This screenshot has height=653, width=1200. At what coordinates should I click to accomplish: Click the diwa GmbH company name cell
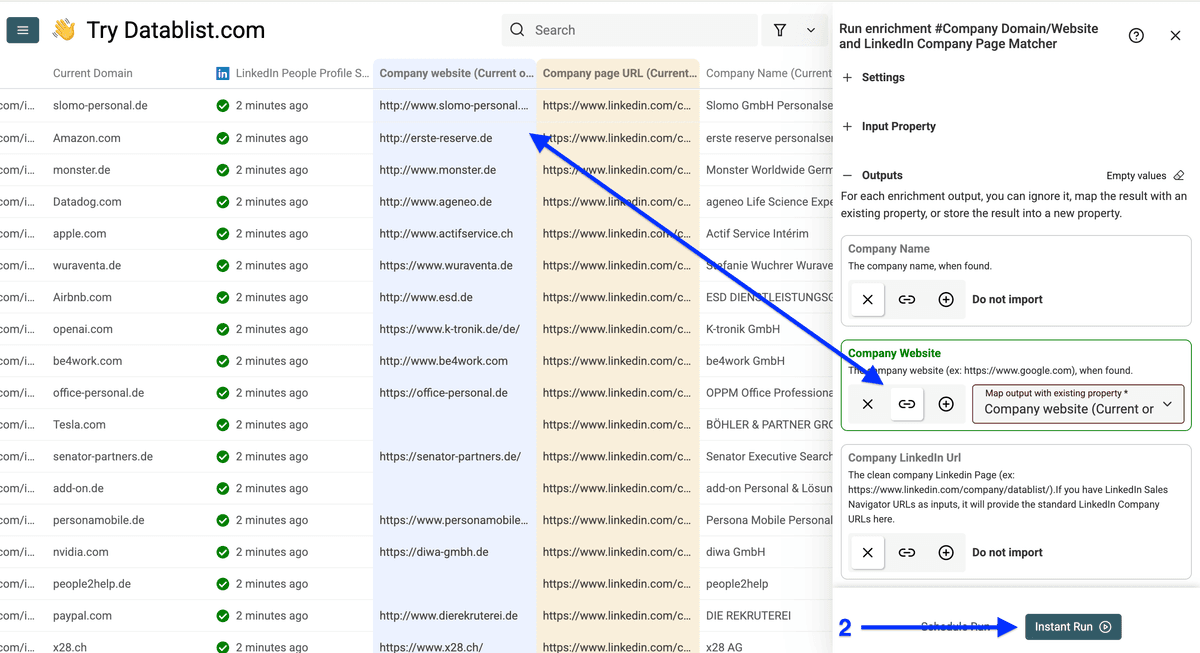(735, 552)
